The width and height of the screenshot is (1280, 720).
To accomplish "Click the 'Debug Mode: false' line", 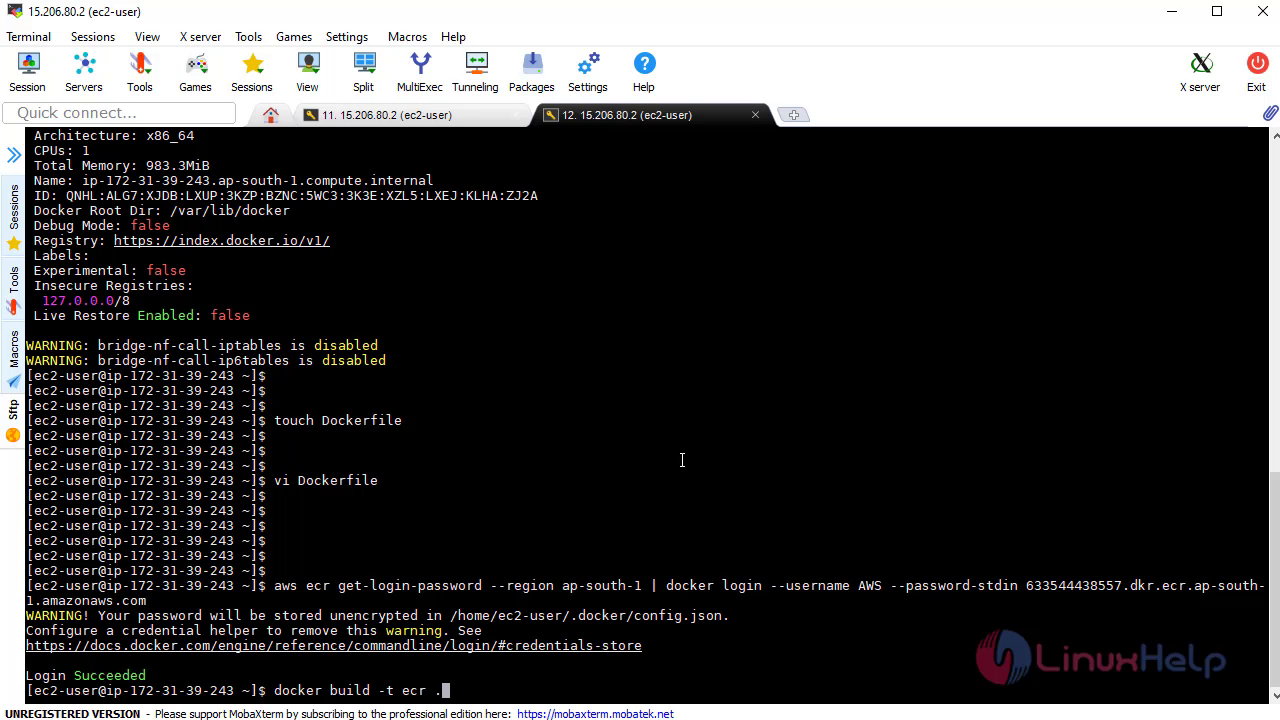I will coord(101,226).
